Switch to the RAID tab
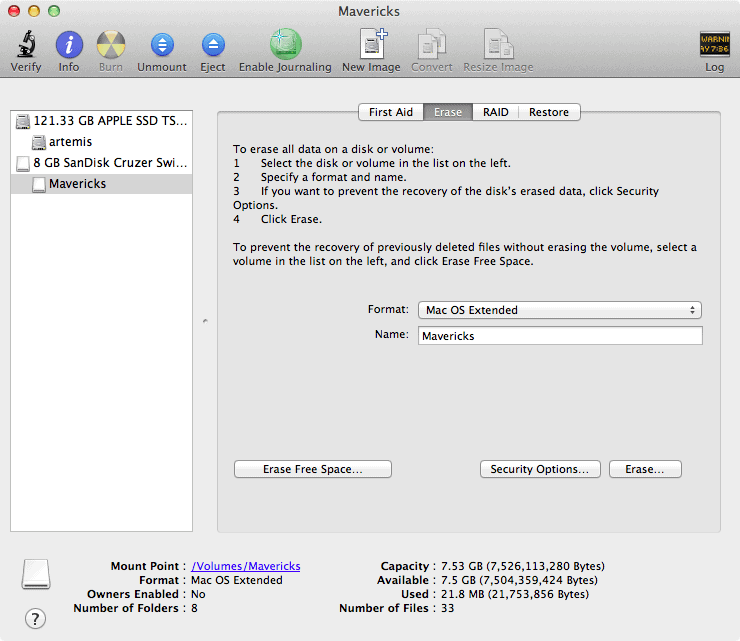 tap(495, 112)
